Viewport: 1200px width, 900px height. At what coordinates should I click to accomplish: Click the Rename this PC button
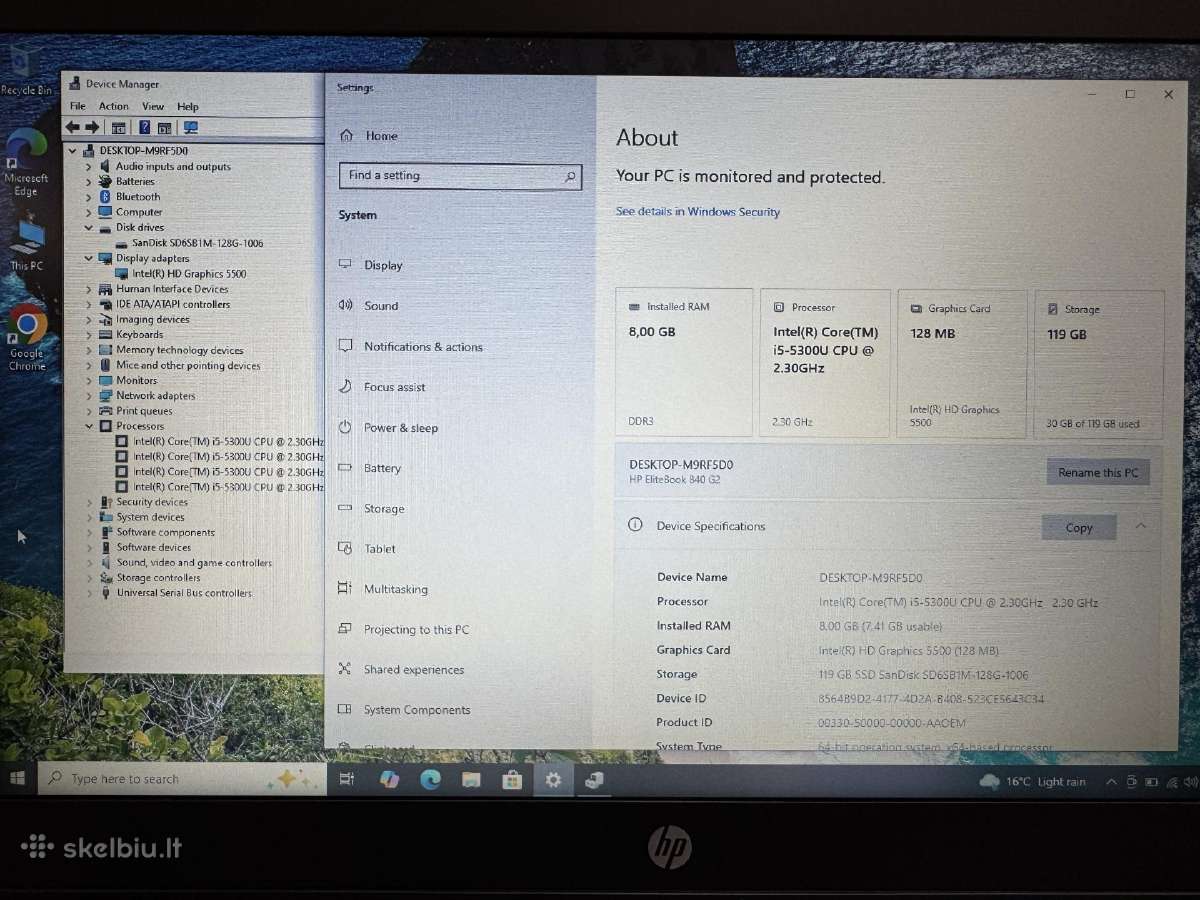coord(1098,473)
